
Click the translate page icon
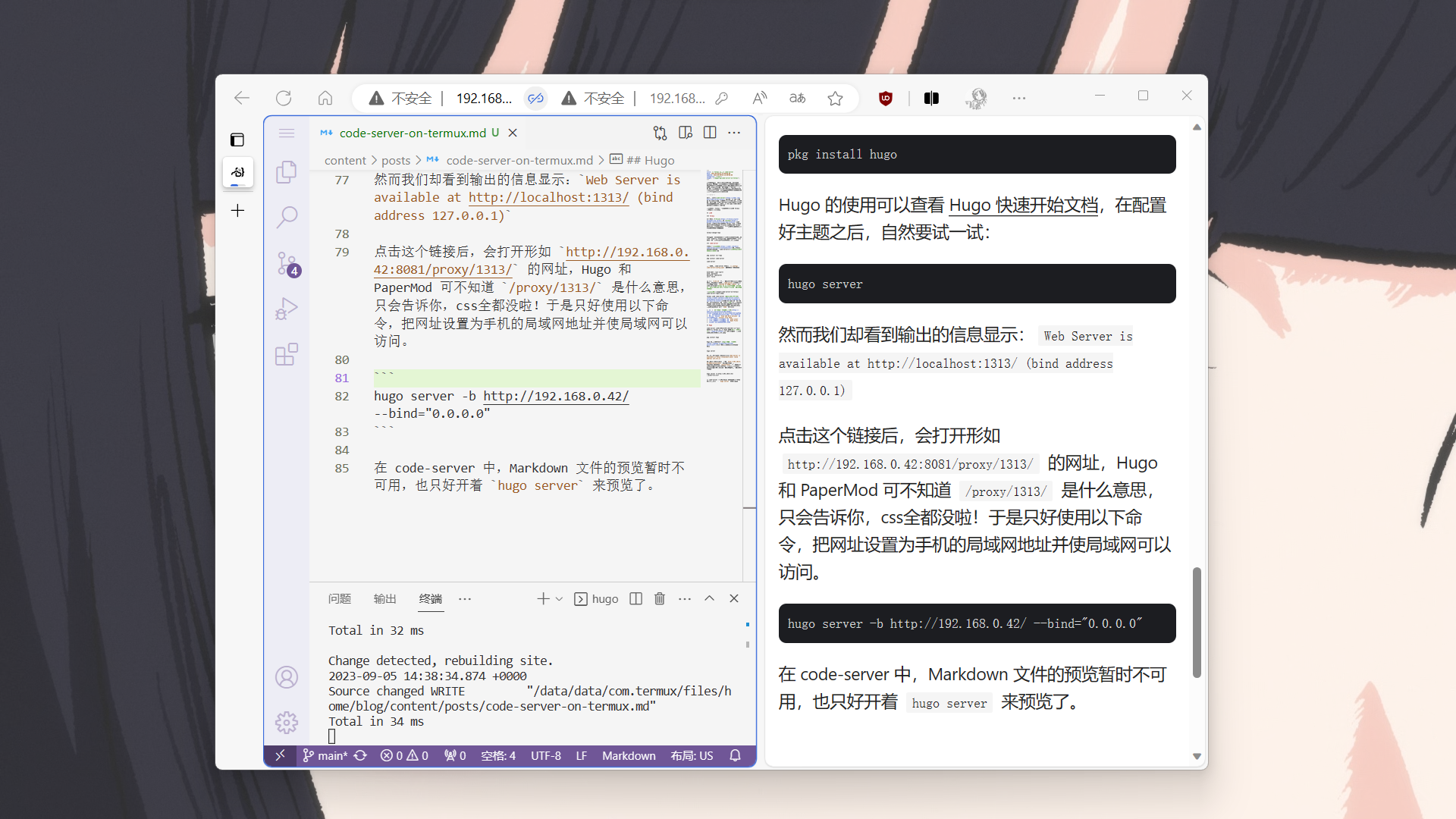[x=798, y=98]
